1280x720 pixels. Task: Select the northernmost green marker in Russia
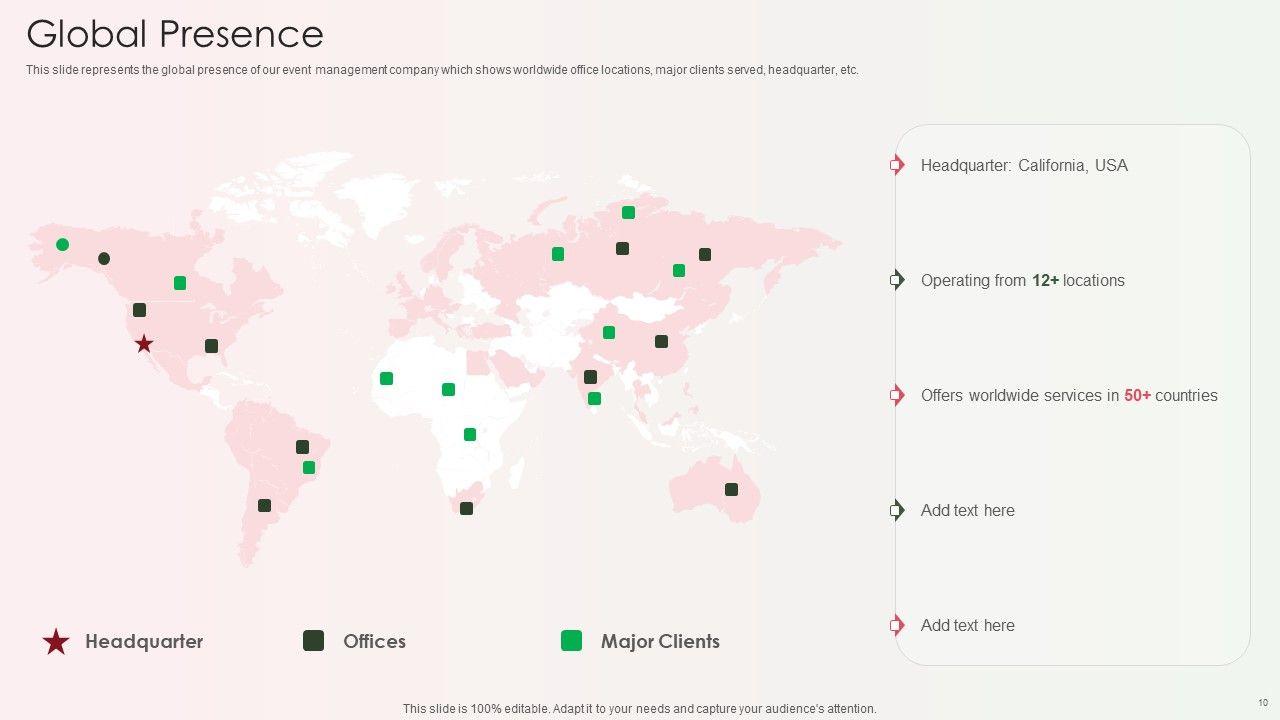pyautogui.click(x=628, y=212)
